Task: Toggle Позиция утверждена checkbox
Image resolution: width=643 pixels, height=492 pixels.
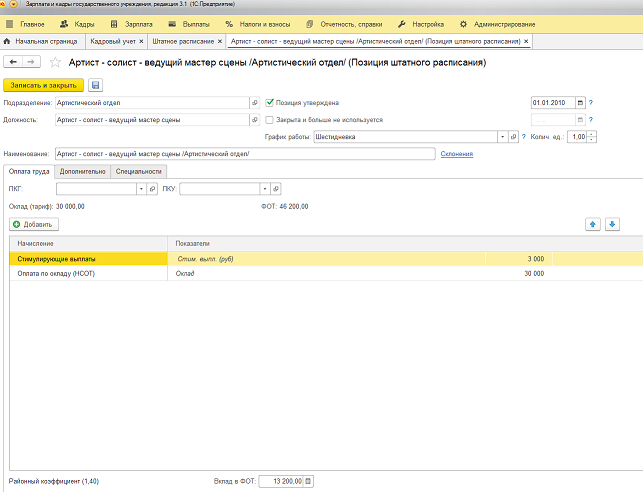Action: pyautogui.click(x=269, y=102)
